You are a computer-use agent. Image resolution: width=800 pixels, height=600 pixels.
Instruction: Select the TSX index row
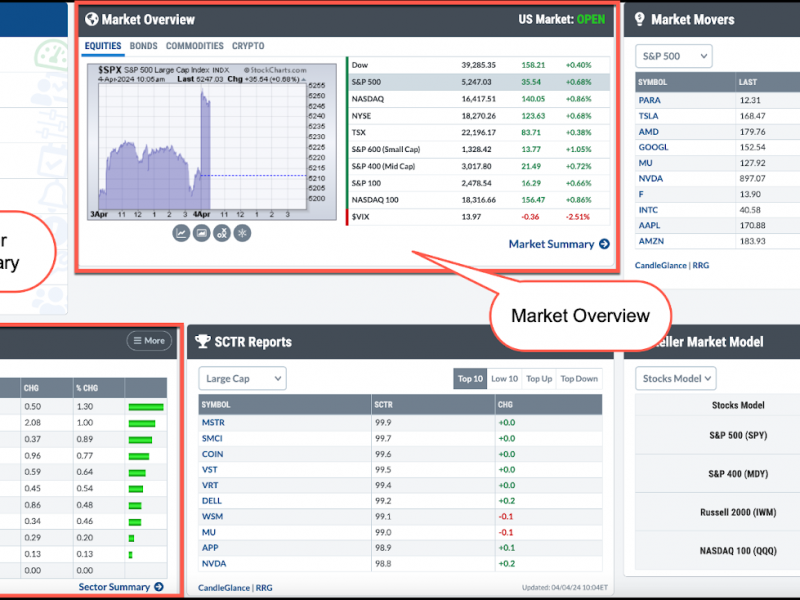(480, 133)
